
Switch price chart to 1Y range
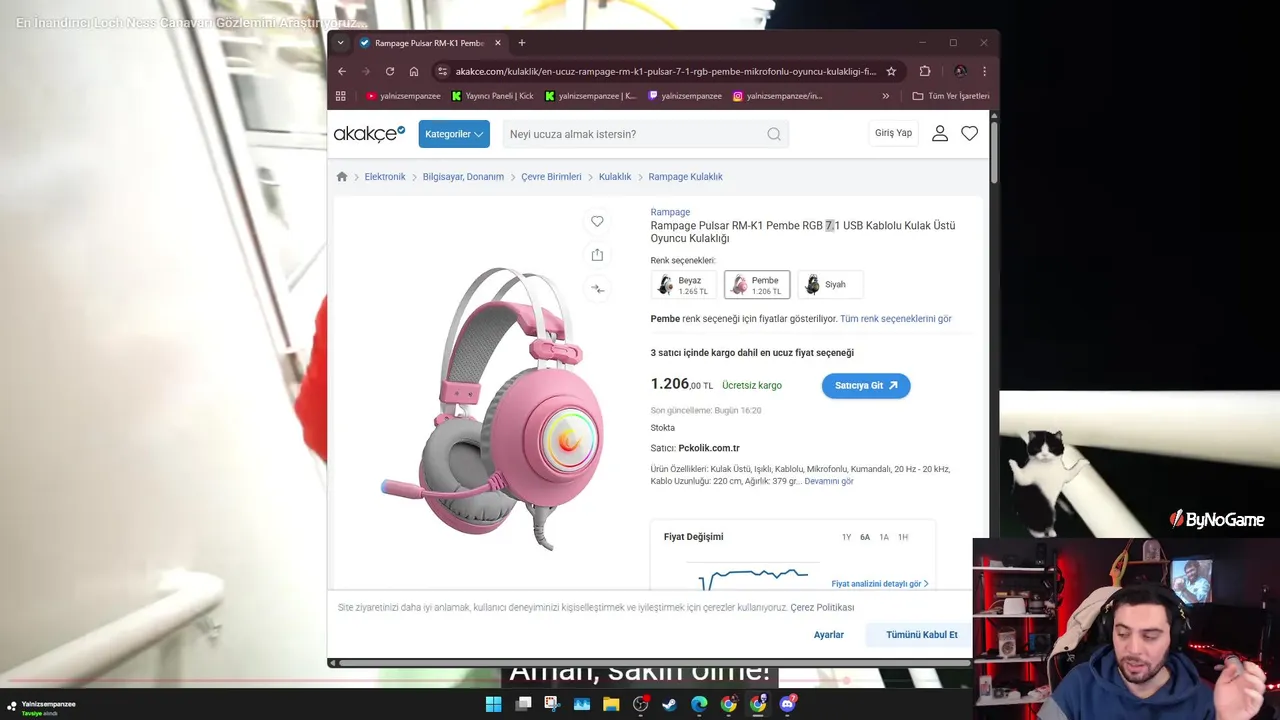[x=846, y=537]
